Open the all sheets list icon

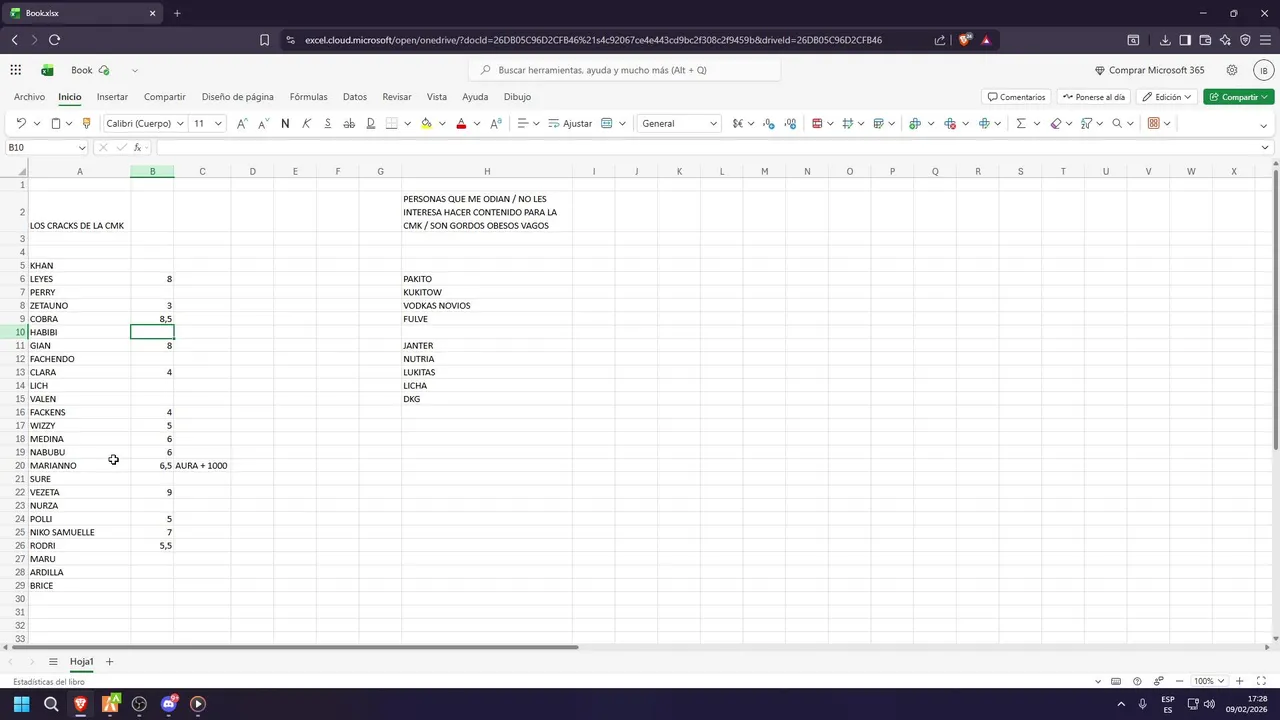pos(53,662)
